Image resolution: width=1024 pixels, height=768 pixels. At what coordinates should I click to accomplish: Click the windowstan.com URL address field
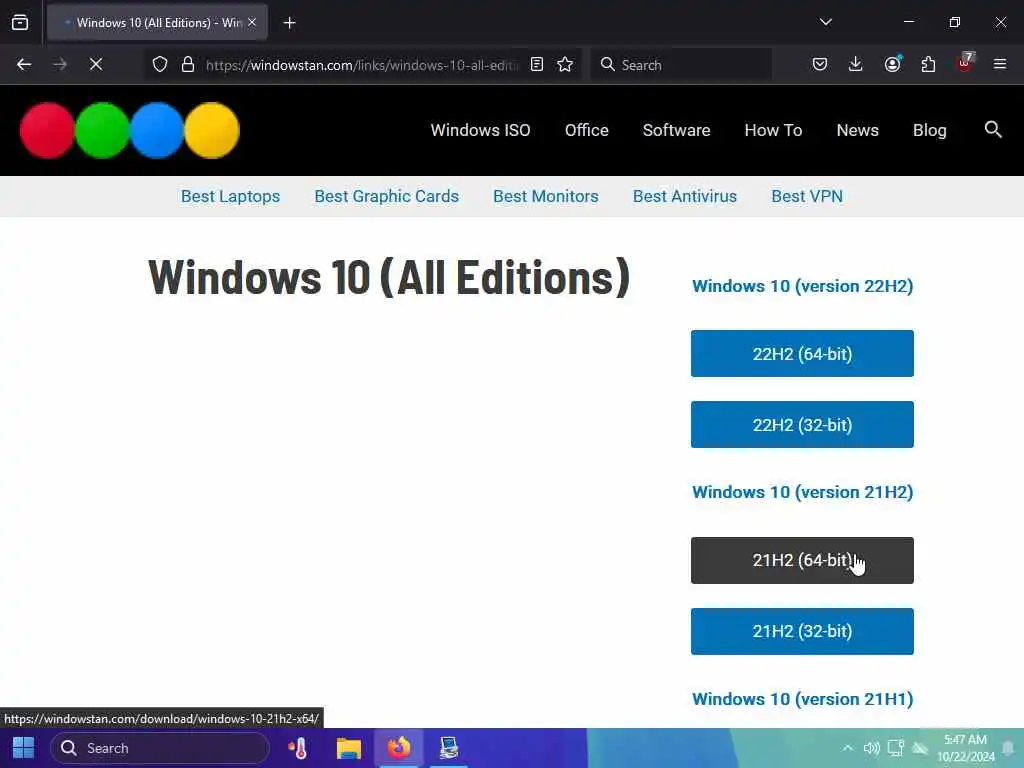[x=362, y=65]
